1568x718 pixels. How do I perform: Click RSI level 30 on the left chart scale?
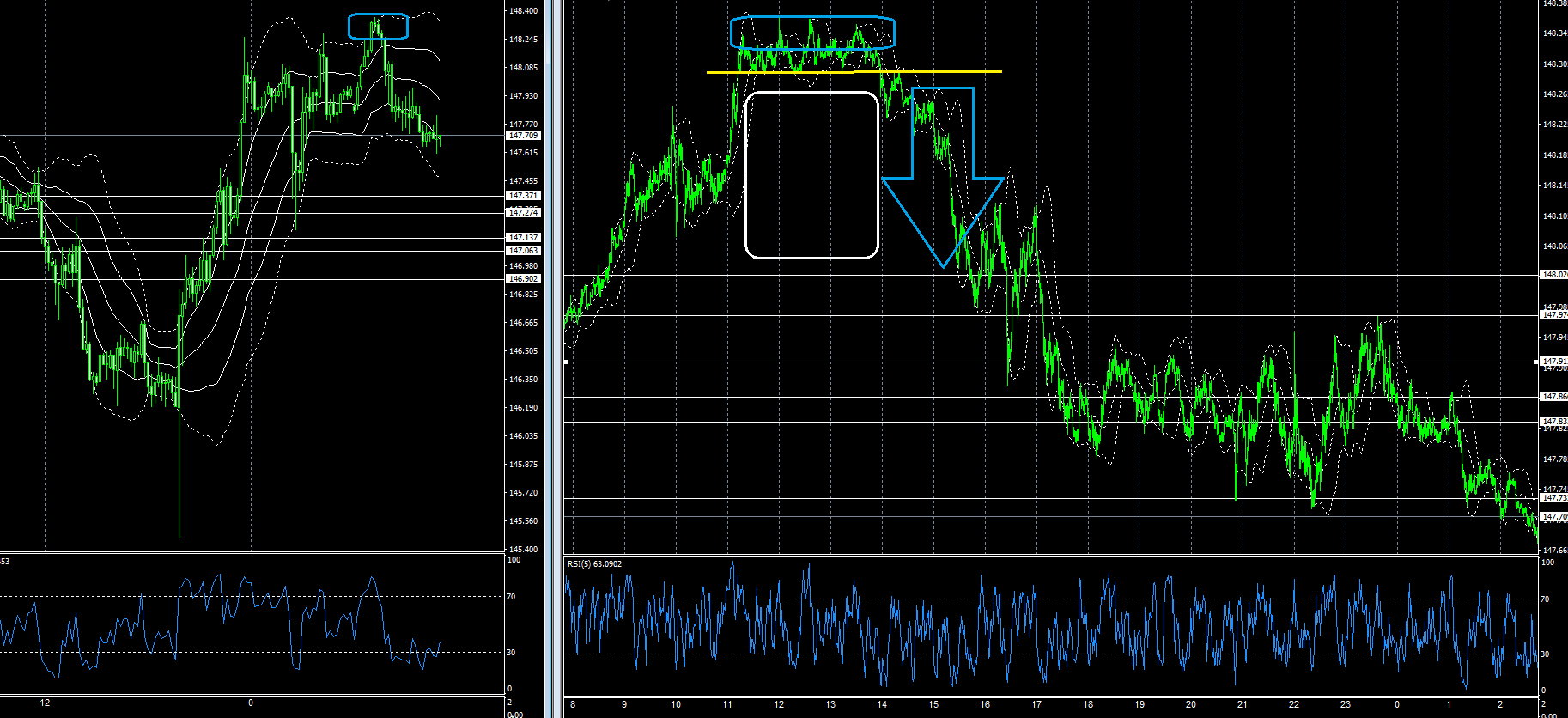coord(512,653)
